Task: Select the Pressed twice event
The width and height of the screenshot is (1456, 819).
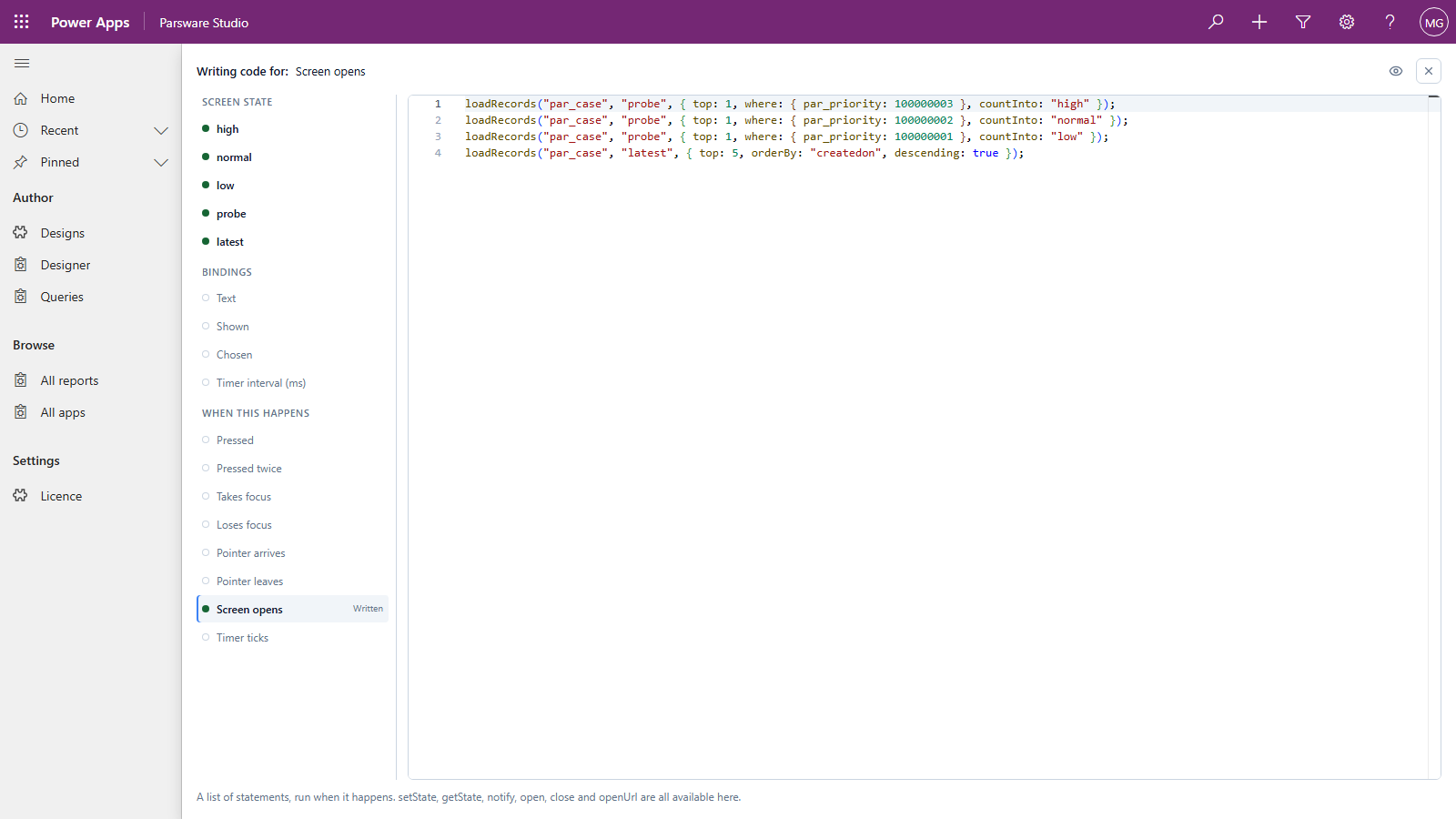Action: 292,469
